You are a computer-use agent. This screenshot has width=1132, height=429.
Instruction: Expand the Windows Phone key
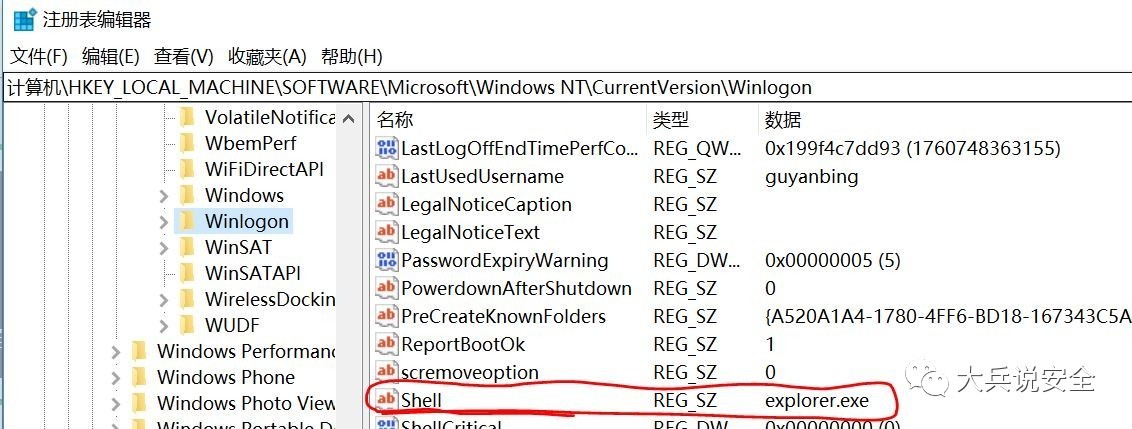[116, 378]
